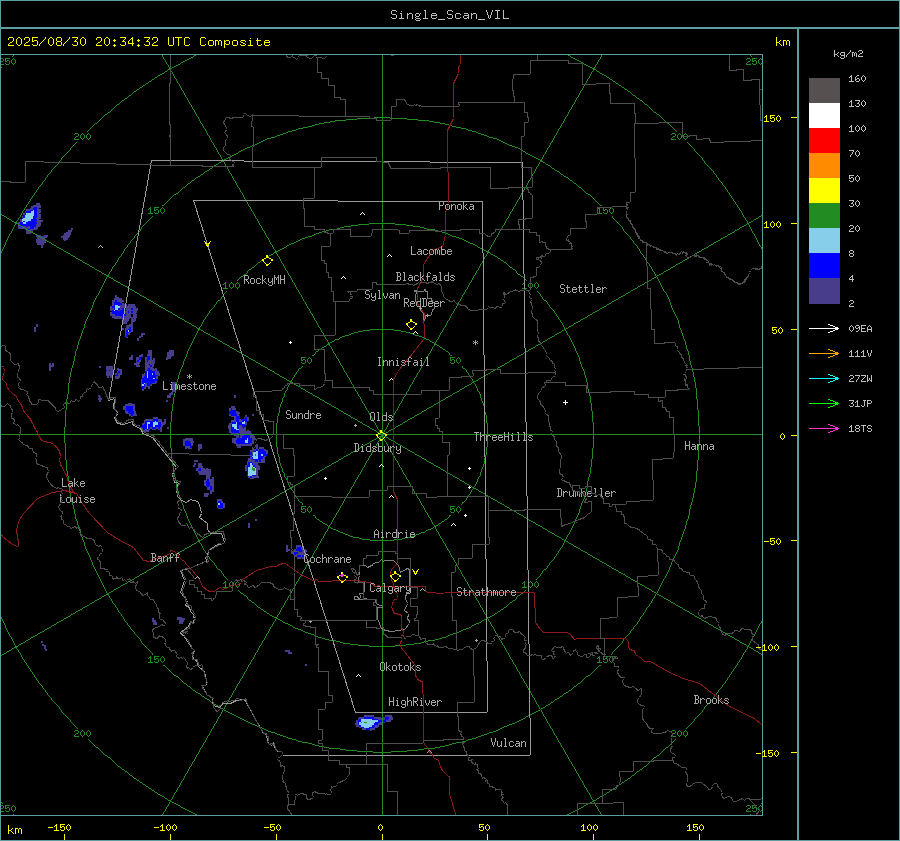Click the Cochrane label
The width and height of the screenshot is (900, 841).
tap(327, 559)
